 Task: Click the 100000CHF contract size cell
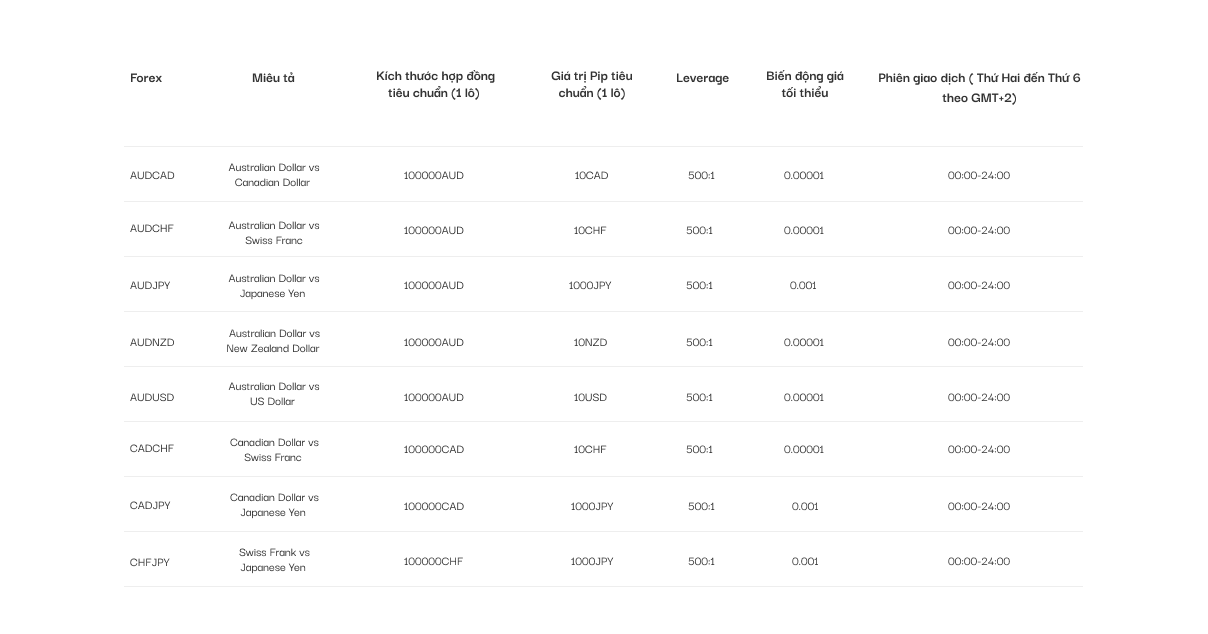pyautogui.click(x=433, y=561)
